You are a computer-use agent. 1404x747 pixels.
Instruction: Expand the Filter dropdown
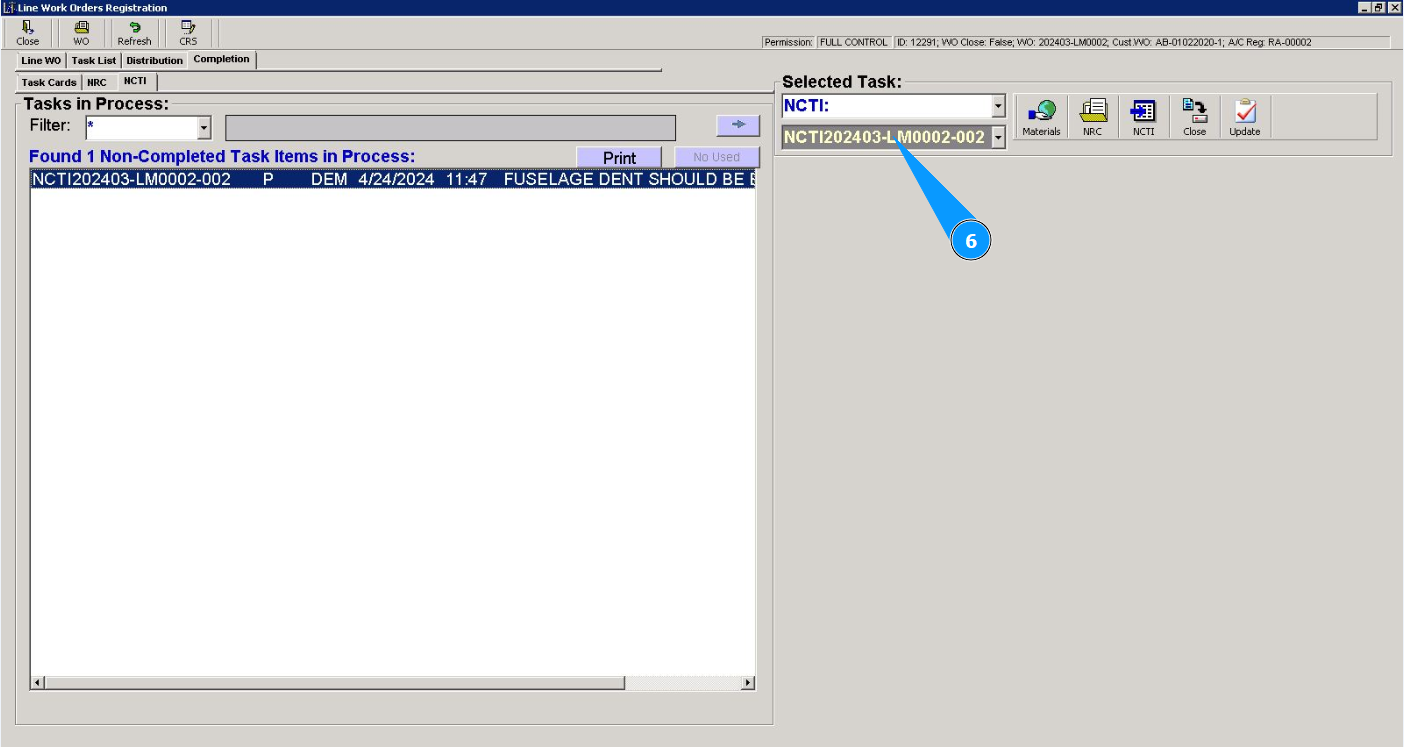tap(204, 128)
